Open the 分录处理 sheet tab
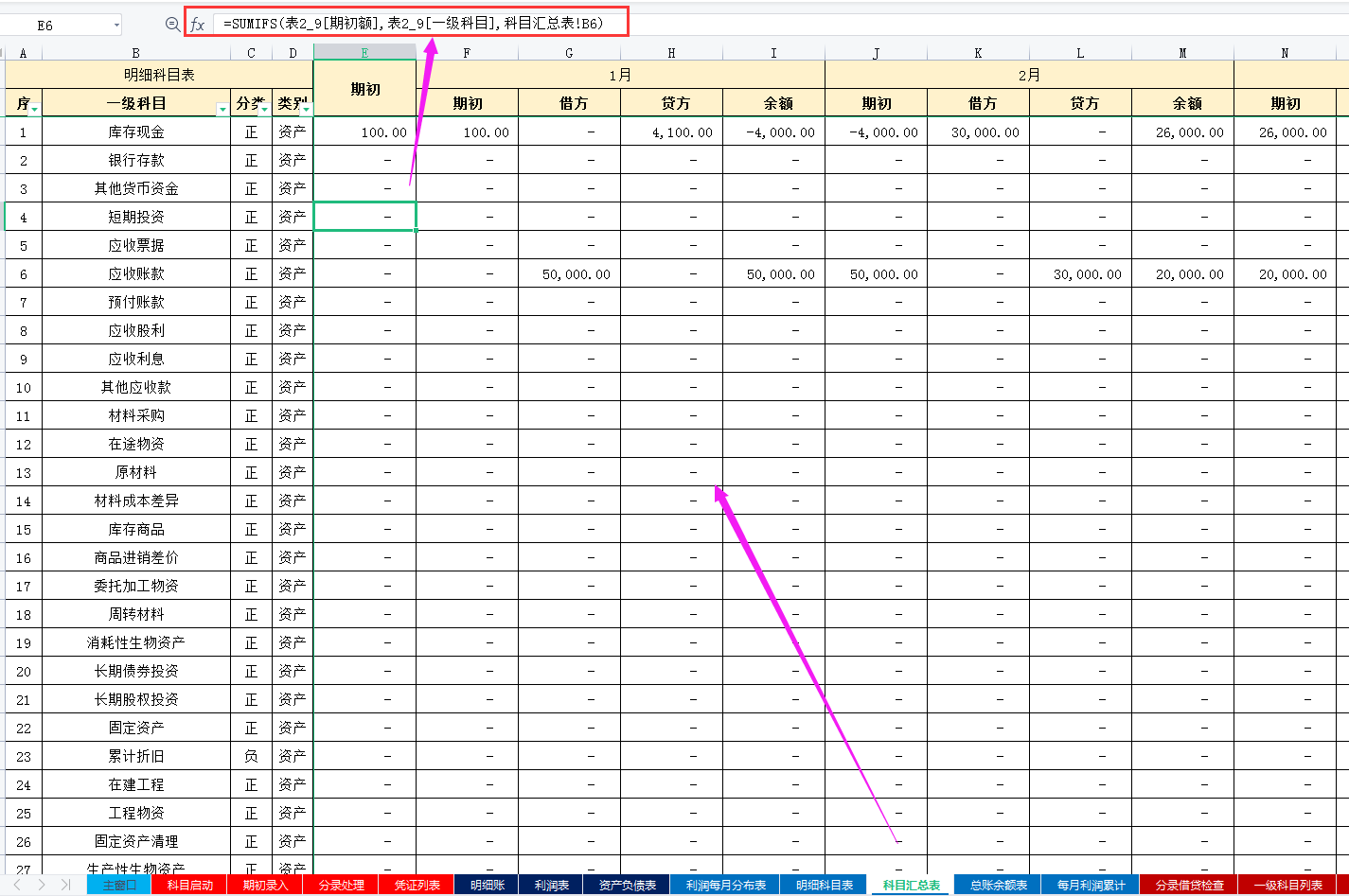1349x896 pixels. click(341, 886)
